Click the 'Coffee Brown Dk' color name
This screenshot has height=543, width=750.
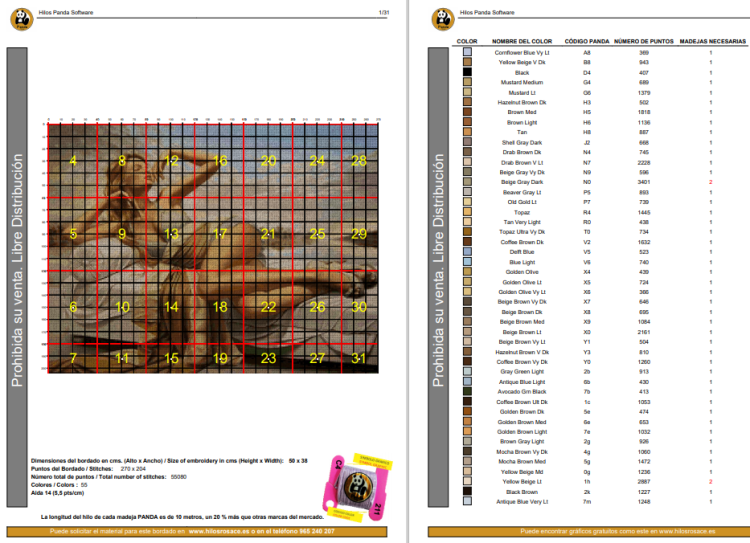point(522,242)
